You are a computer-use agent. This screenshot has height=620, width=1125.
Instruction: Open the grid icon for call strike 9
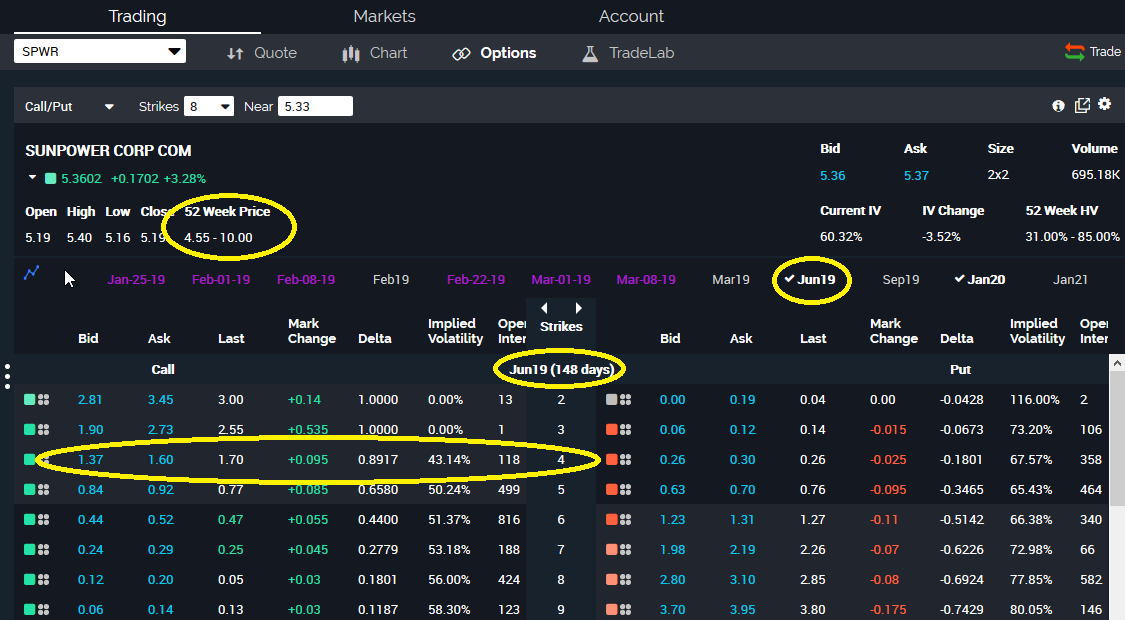click(44, 610)
